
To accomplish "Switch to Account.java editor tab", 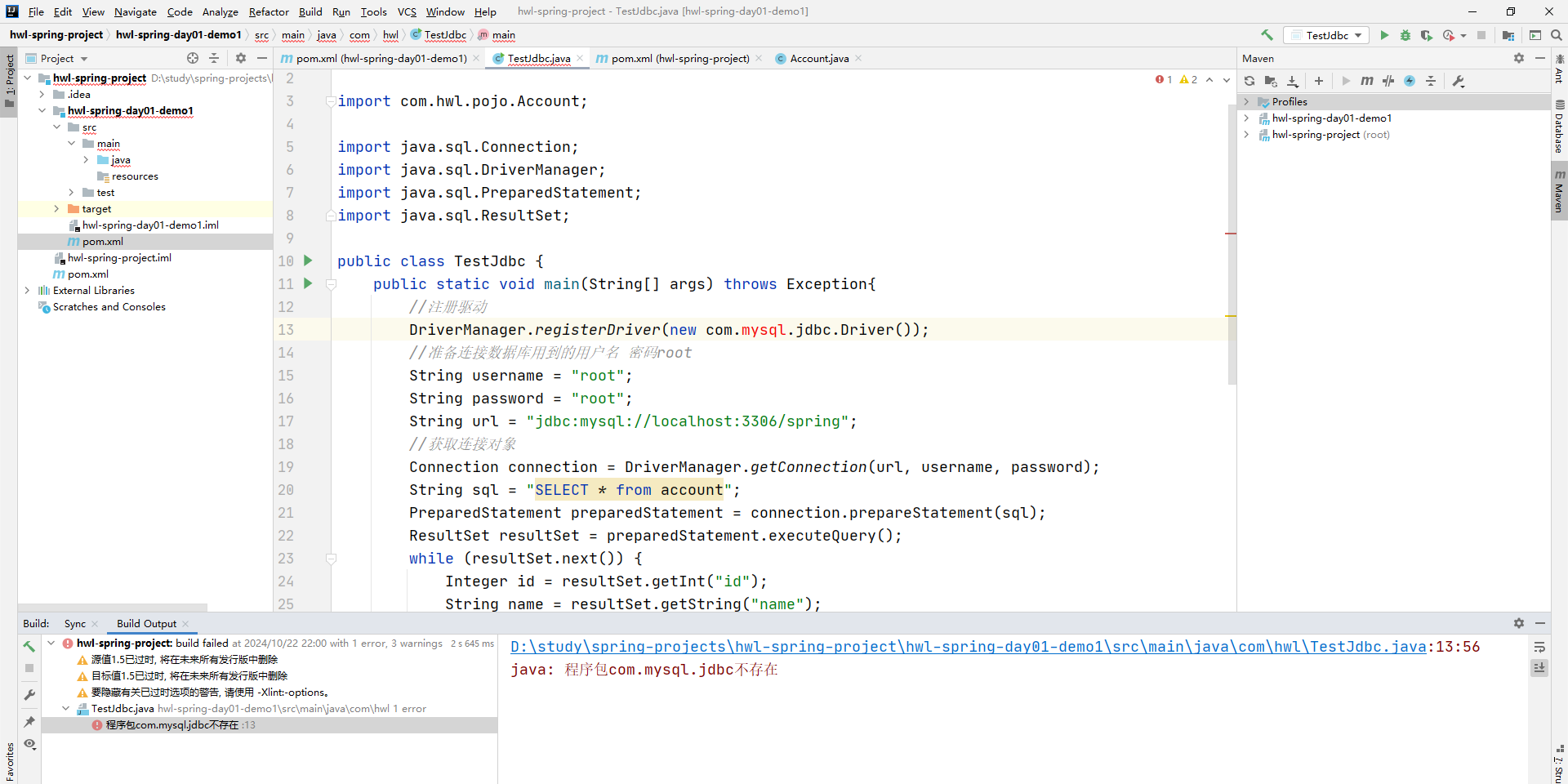I will click(x=818, y=58).
